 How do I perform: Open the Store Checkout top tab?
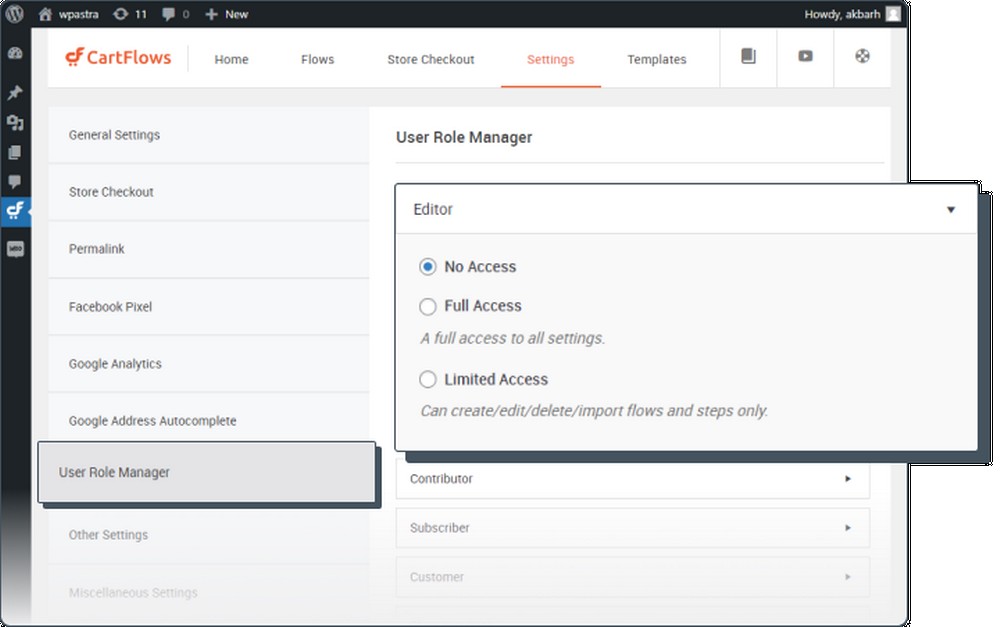click(x=430, y=59)
